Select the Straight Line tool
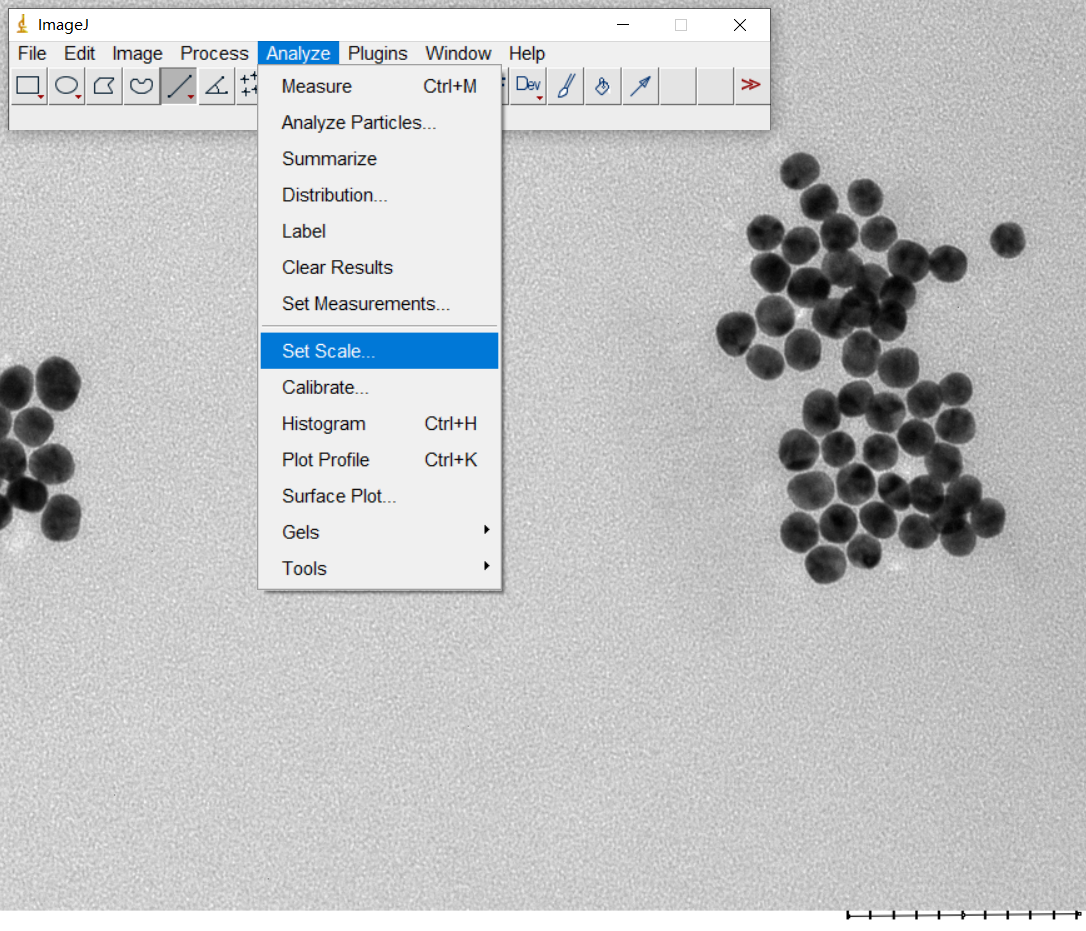Image resolution: width=1086 pixels, height=931 pixels. coord(179,87)
